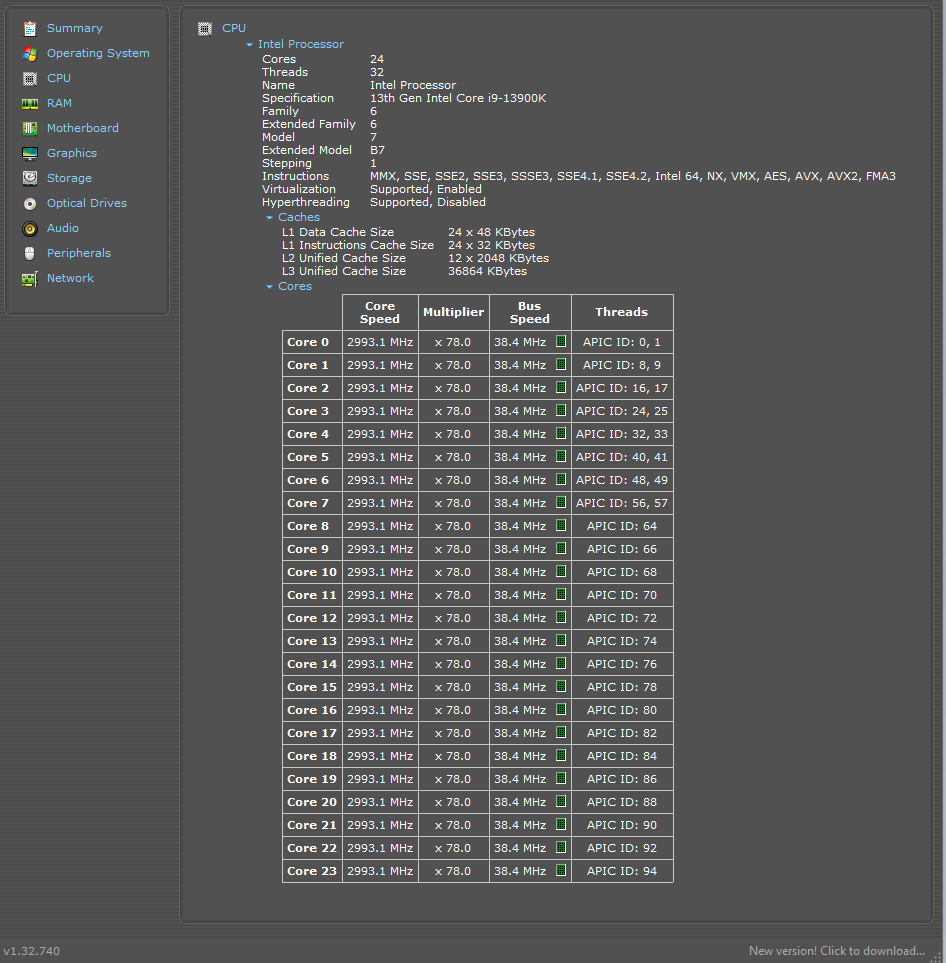Viewport: 946px width, 963px height.
Task: Click the green bus speed indicator for Core 12
Action: coord(561,617)
